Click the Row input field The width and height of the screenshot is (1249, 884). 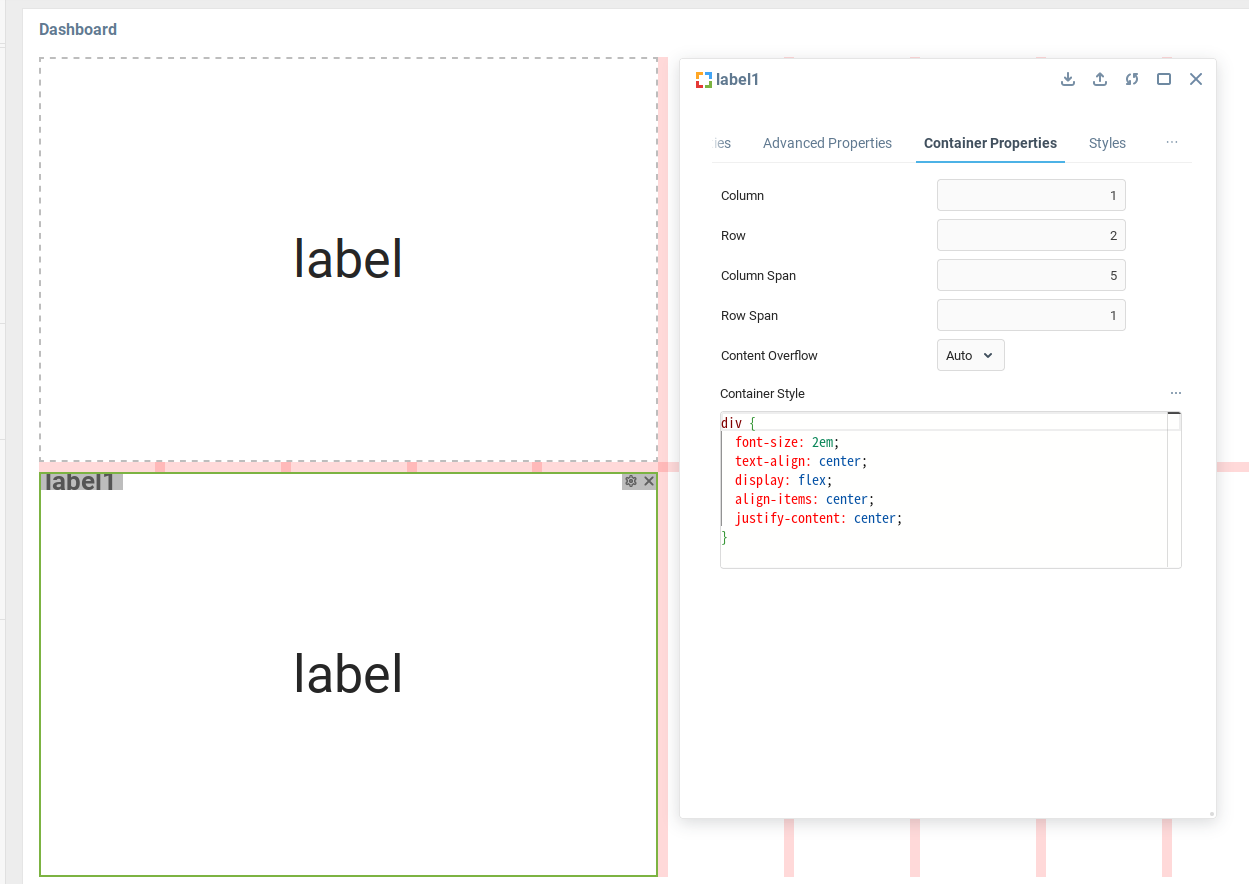(x=1031, y=235)
